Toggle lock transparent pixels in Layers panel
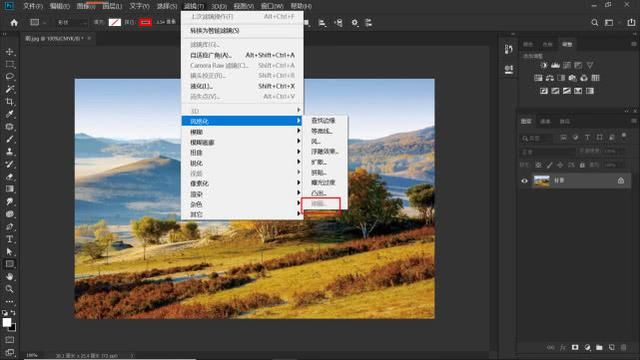Screen dimensions: 640x360 click(538, 165)
